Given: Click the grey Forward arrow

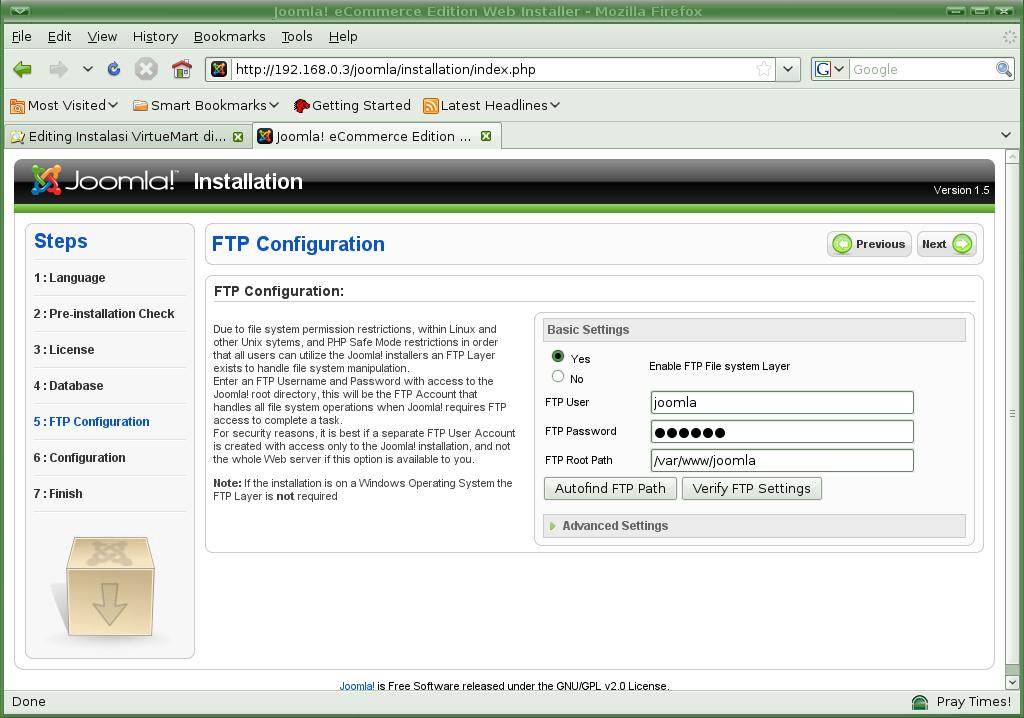Looking at the screenshot, I should point(58,69).
